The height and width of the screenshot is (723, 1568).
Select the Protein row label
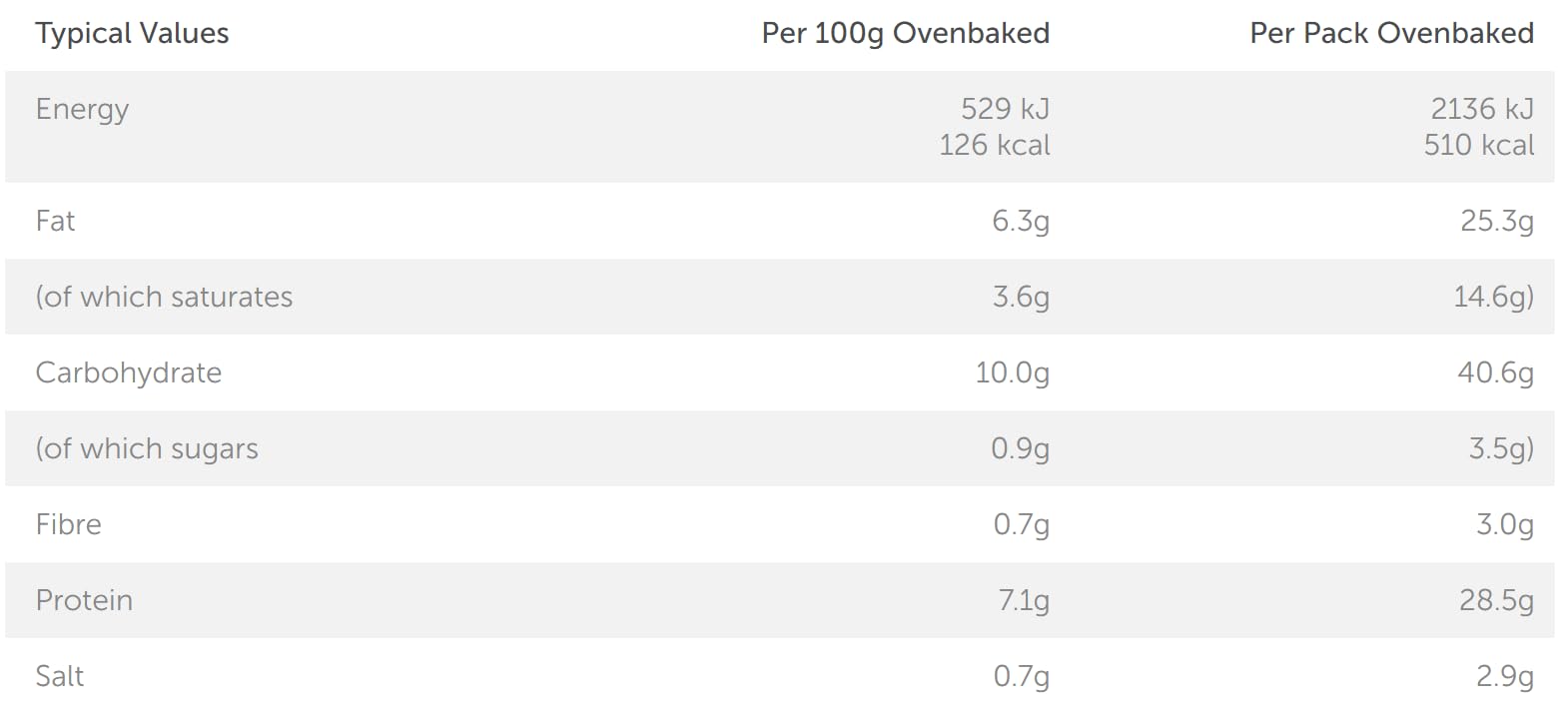click(x=84, y=601)
